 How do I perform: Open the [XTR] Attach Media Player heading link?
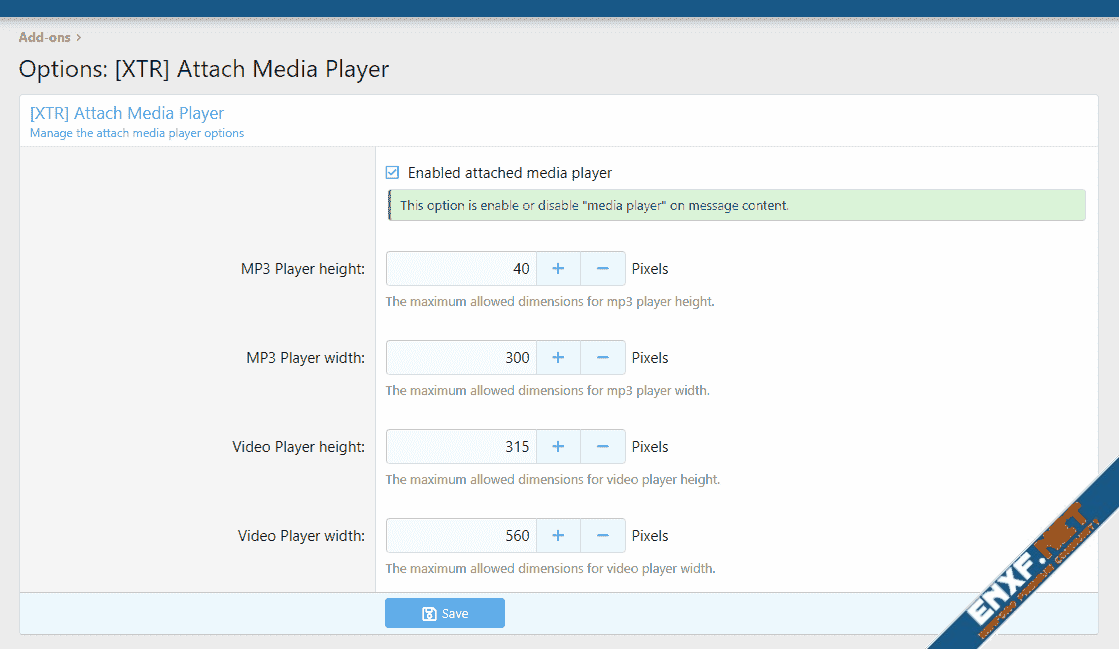point(127,113)
